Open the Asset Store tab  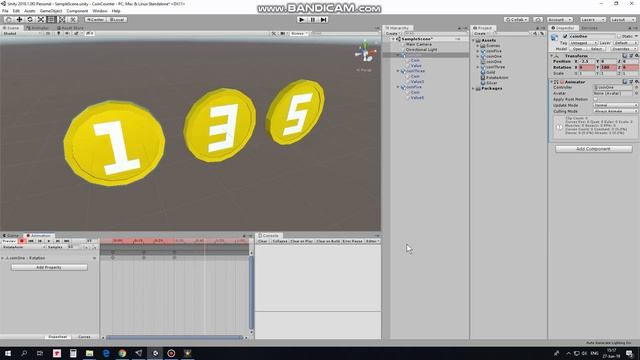tap(70, 28)
